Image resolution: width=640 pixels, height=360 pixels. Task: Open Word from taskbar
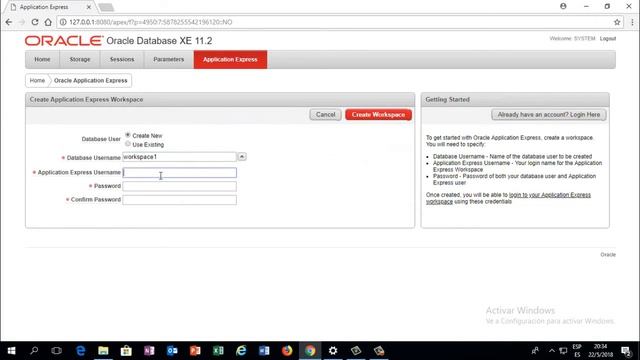click(x=264, y=351)
